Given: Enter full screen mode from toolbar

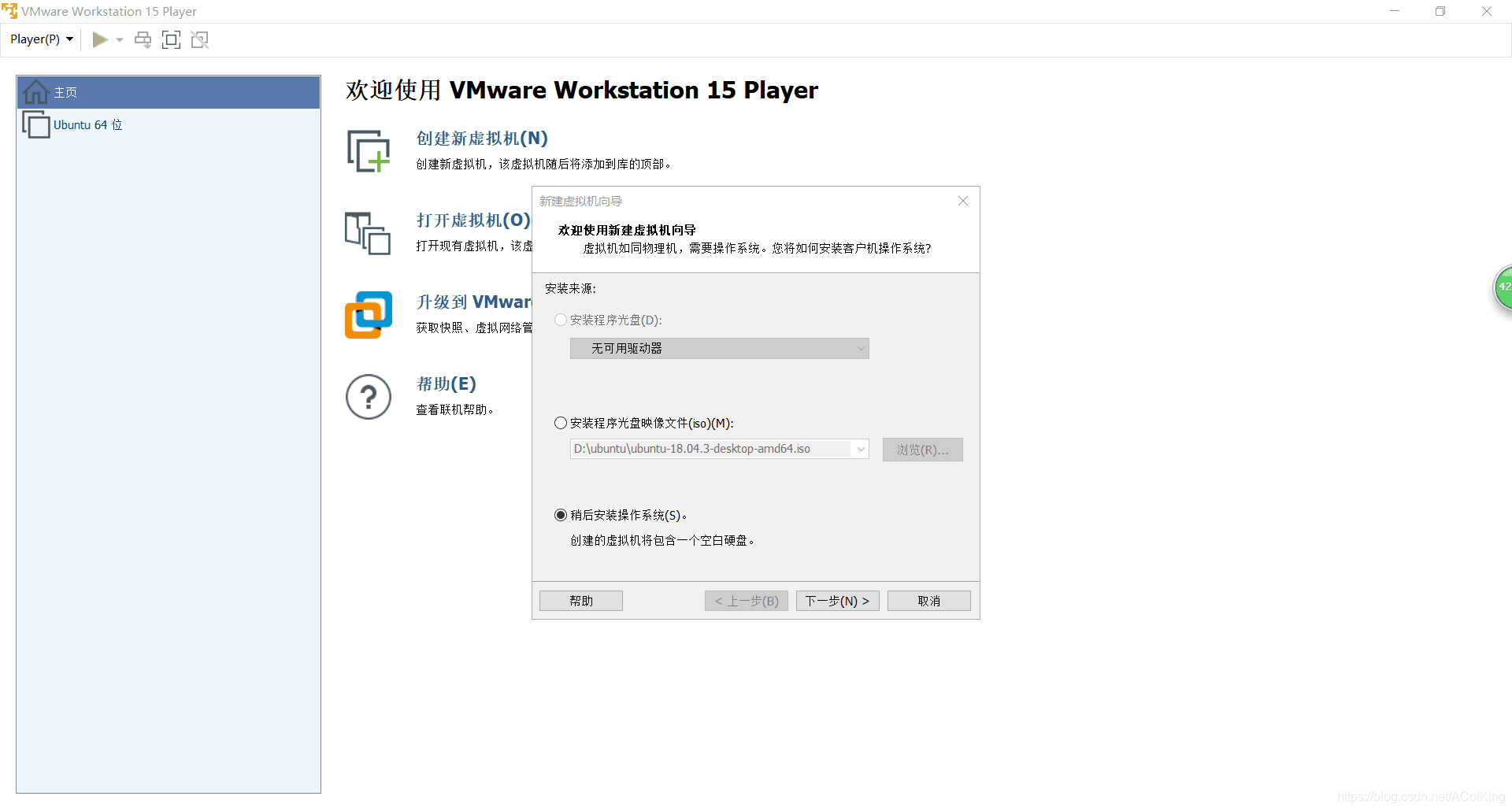Looking at the screenshot, I should (x=171, y=39).
